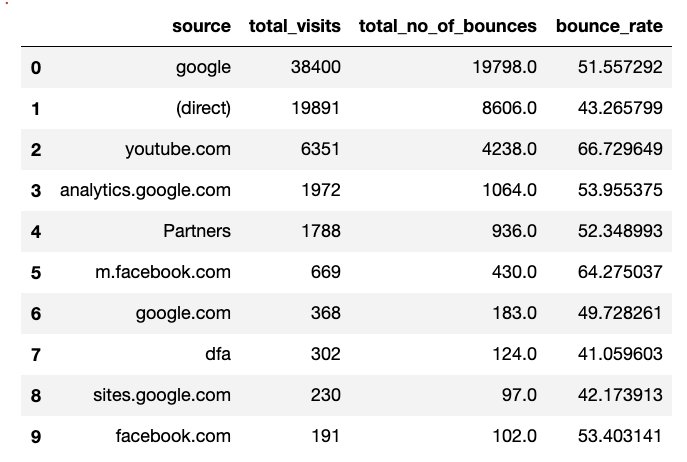Click the dfa source cell
687x462 pixels.
click(218, 354)
